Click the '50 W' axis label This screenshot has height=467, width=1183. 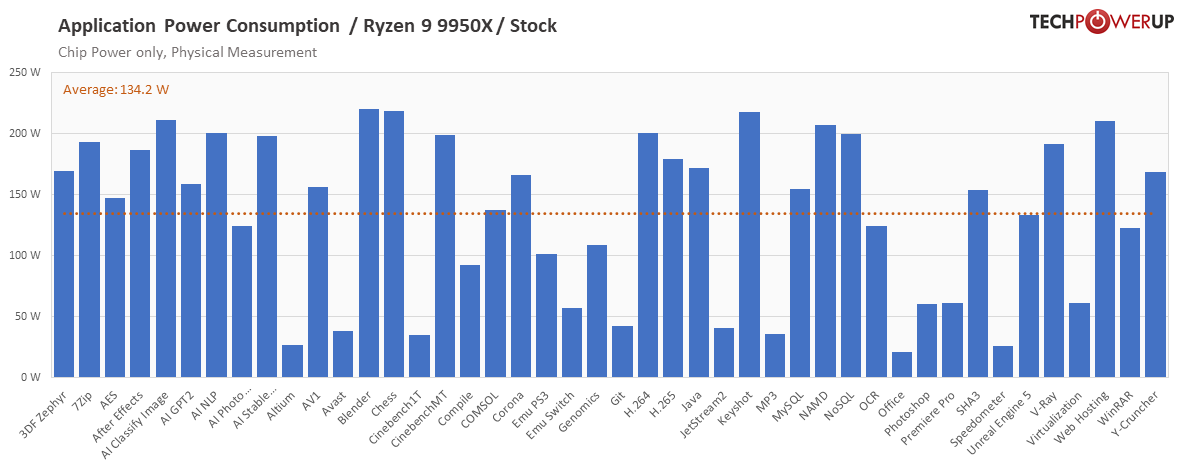30,316
